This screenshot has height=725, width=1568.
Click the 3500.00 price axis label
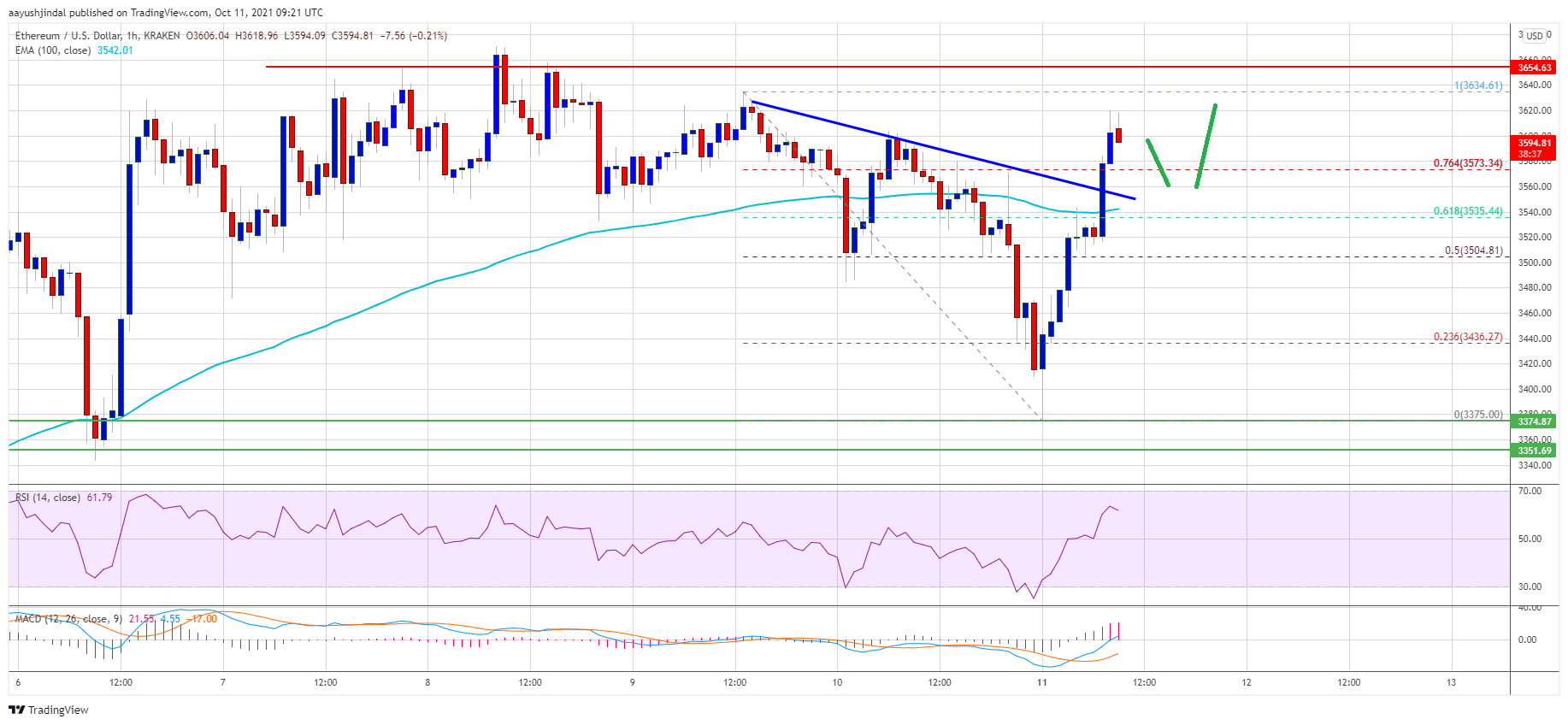pyautogui.click(x=1535, y=262)
